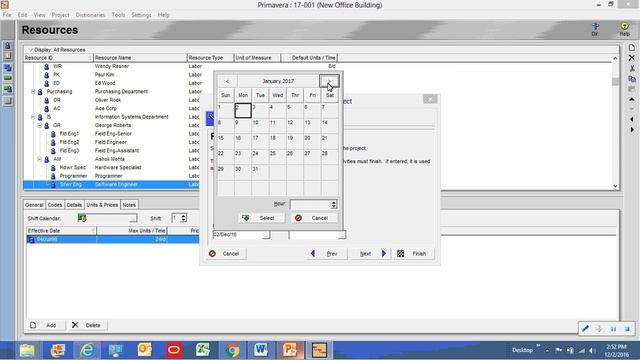Image resolution: width=640 pixels, height=360 pixels.
Task: Click the green bar icon in left sidebar
Action: pyautogui.click(x=8, y=78)
